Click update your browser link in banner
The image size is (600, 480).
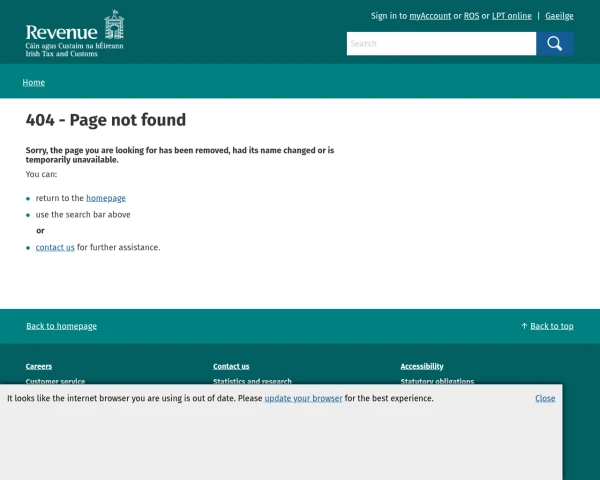click(x=303, y=398)
